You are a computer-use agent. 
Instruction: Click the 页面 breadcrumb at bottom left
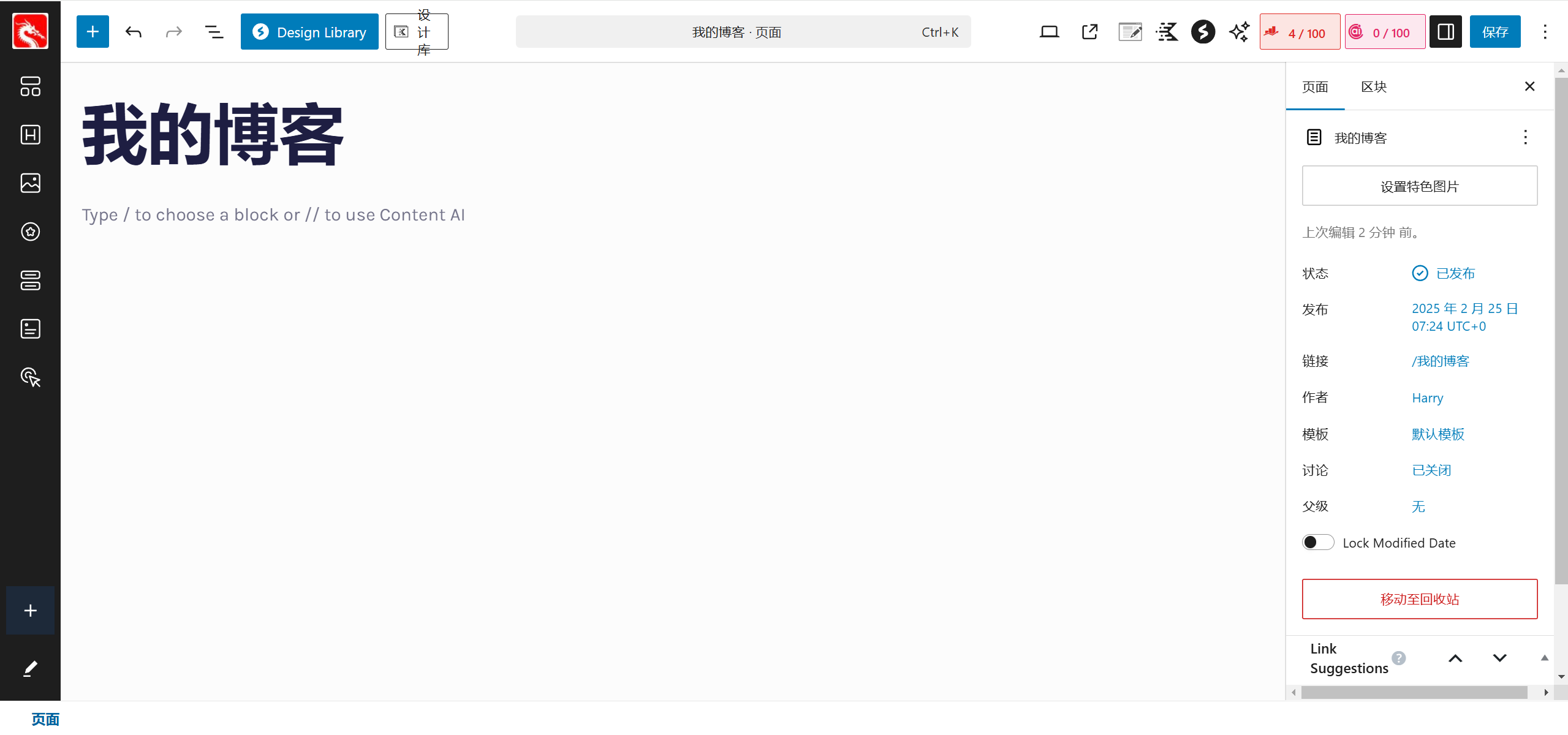pyautogui.click(x=45, y=718)
